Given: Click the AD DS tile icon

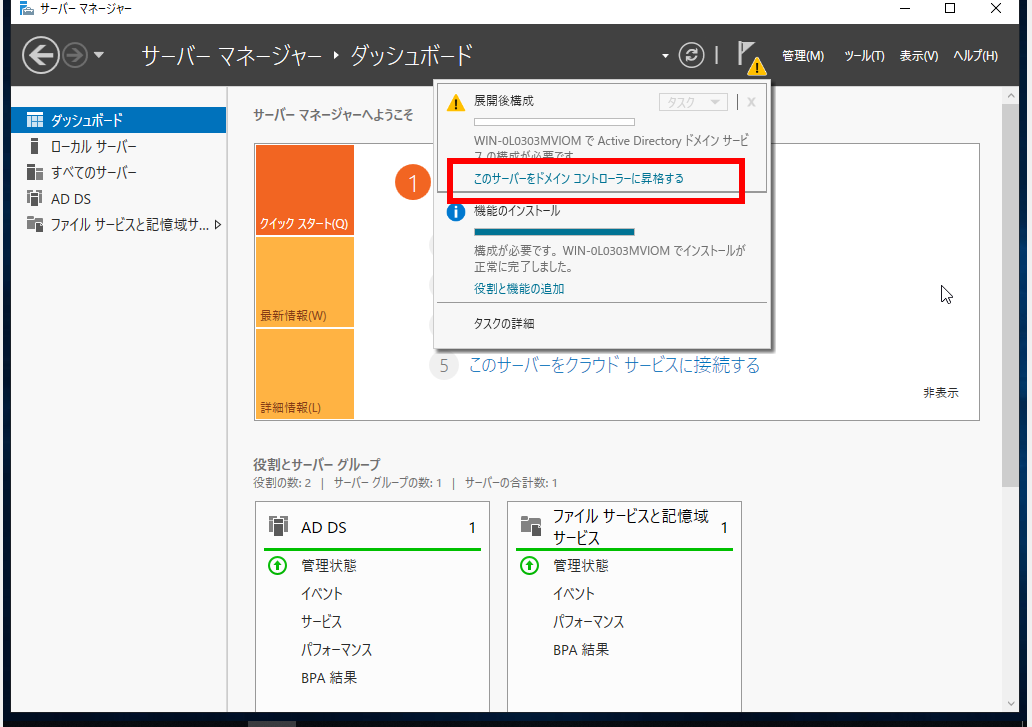Looking at the screenshot, I should [278, 526].
